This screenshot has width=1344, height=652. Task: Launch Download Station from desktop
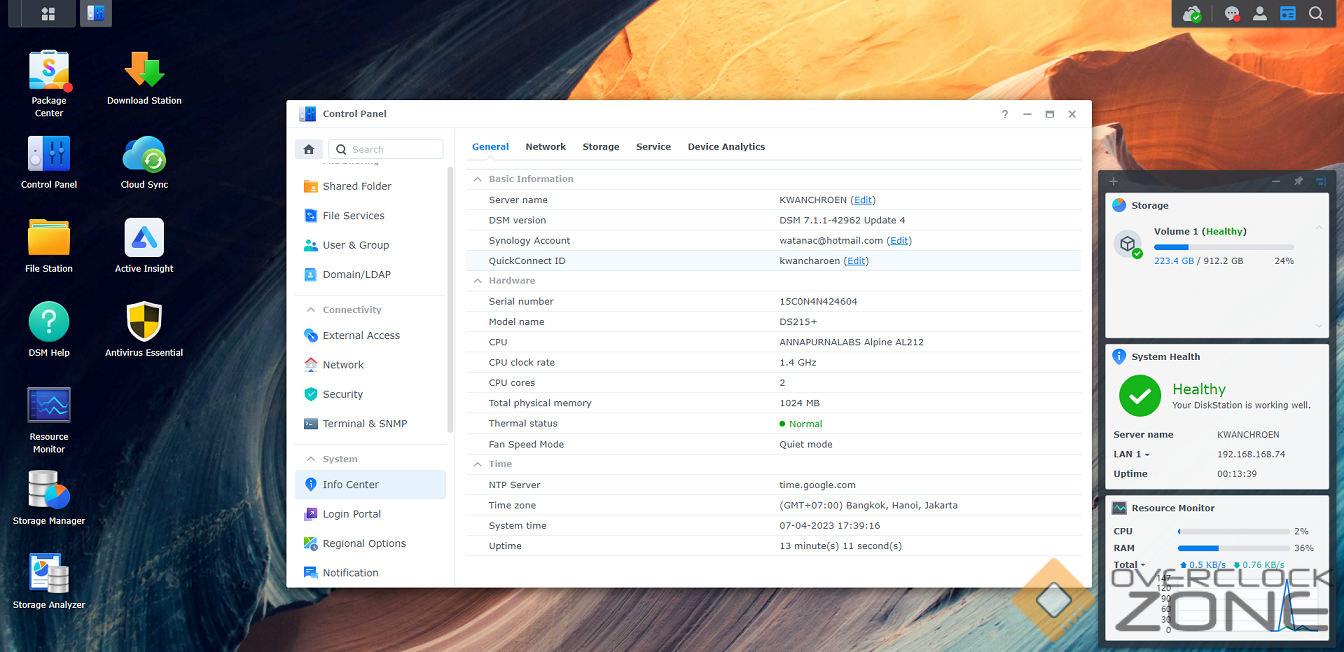point(144,72)
